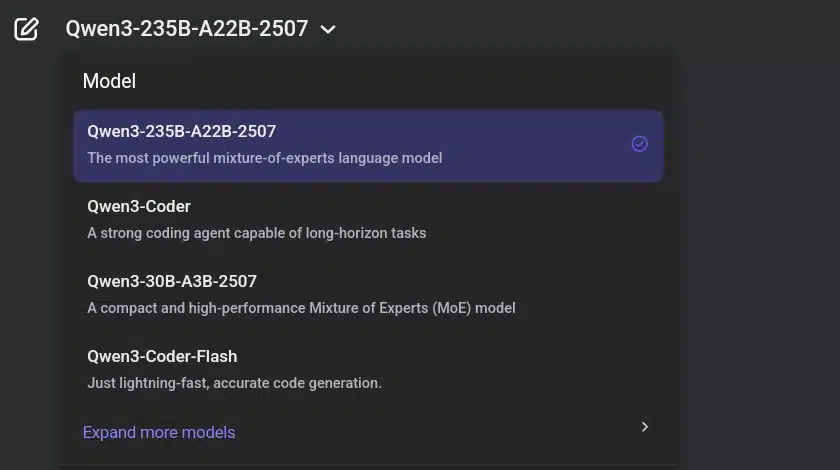
Task: Pick the Qwen3-Coder-Flash model
Action: [x=369, y=370]
